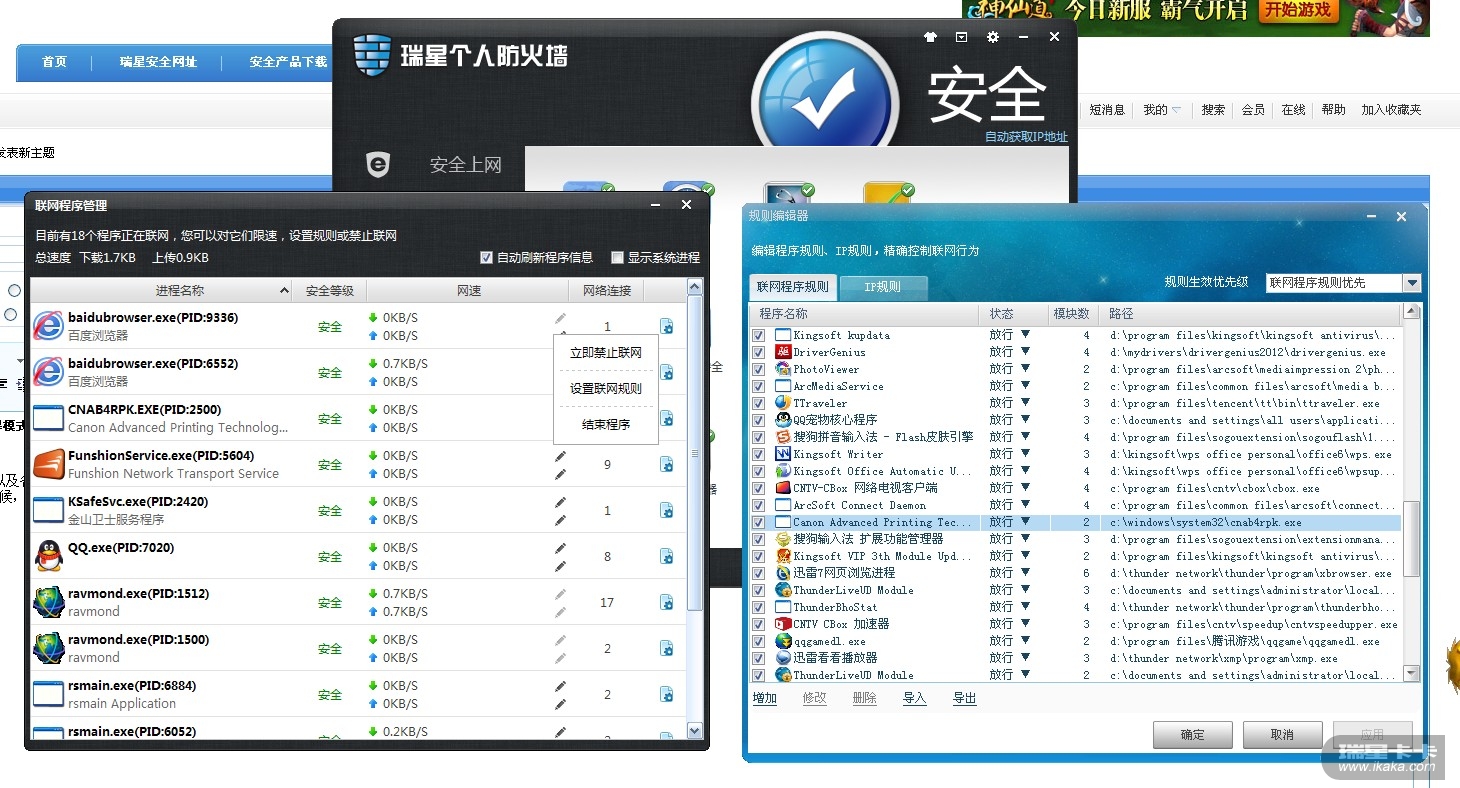Viewport: 1460px width, 788px height.
Task: Click the rule icon for ravmond.exe PID:1512
Action: [666, 602]
